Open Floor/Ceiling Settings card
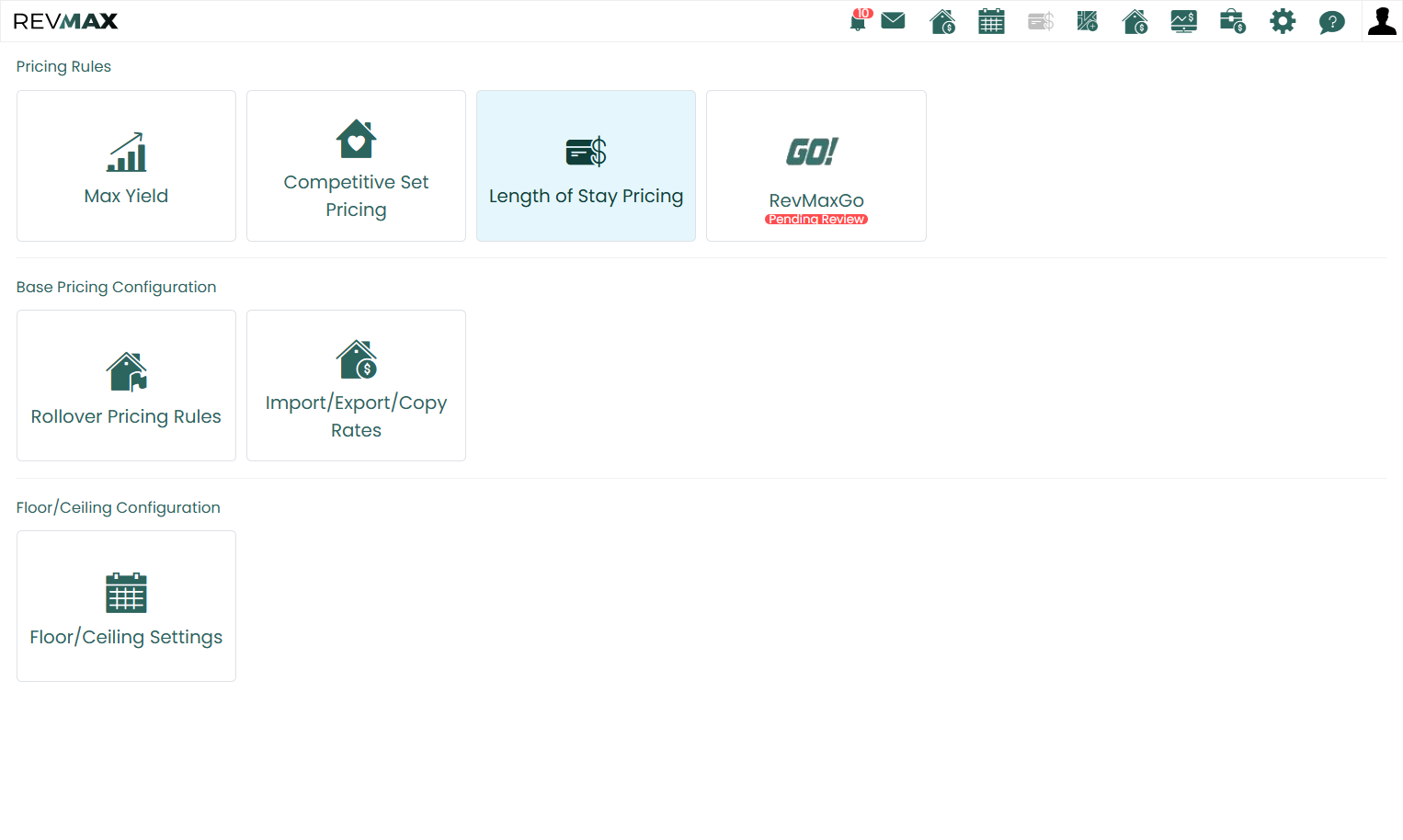Viewport: 1403px width, 840px height. (126, 607)
